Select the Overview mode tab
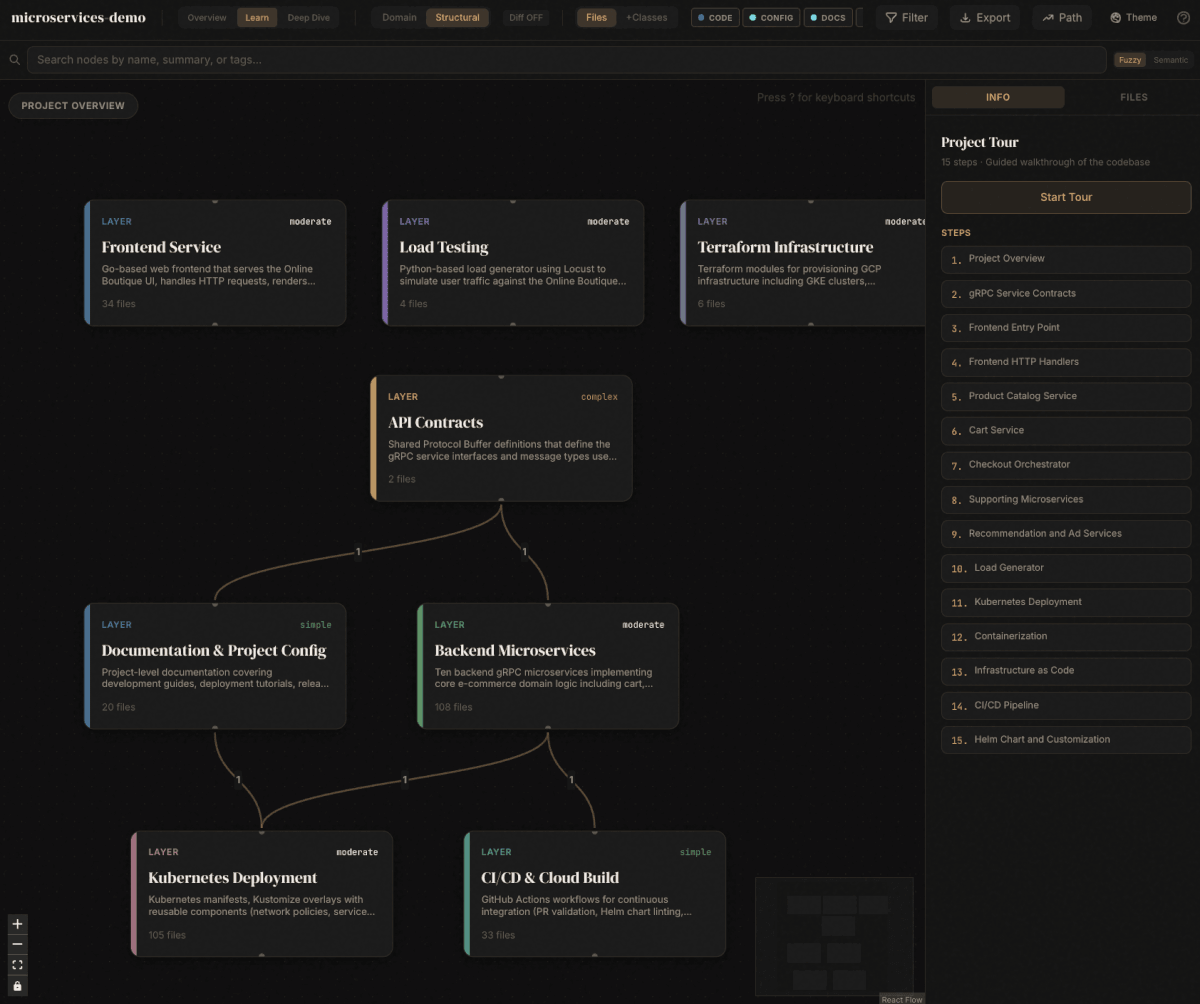The height and width of the screenshot is (1004, 1200). [207, 18]
